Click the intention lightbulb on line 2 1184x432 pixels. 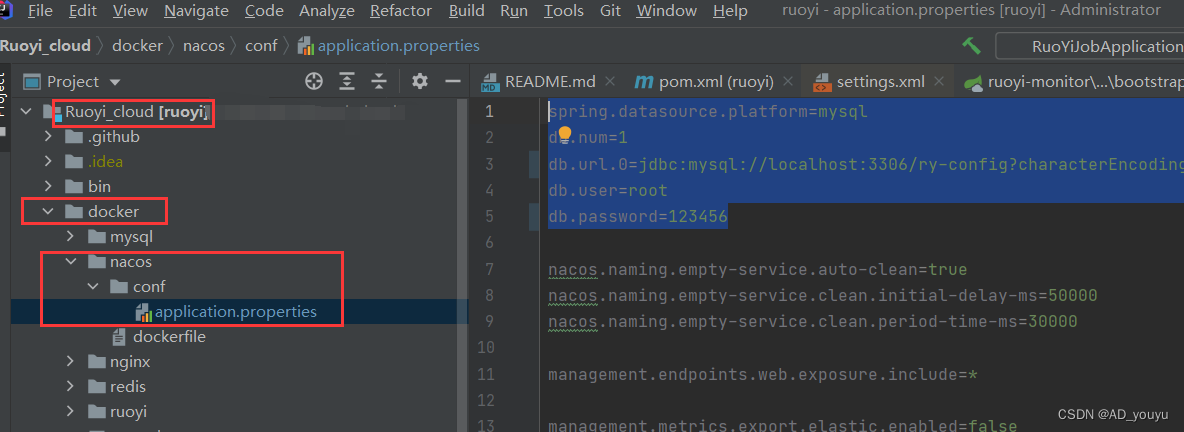click(x=564, y=137)
